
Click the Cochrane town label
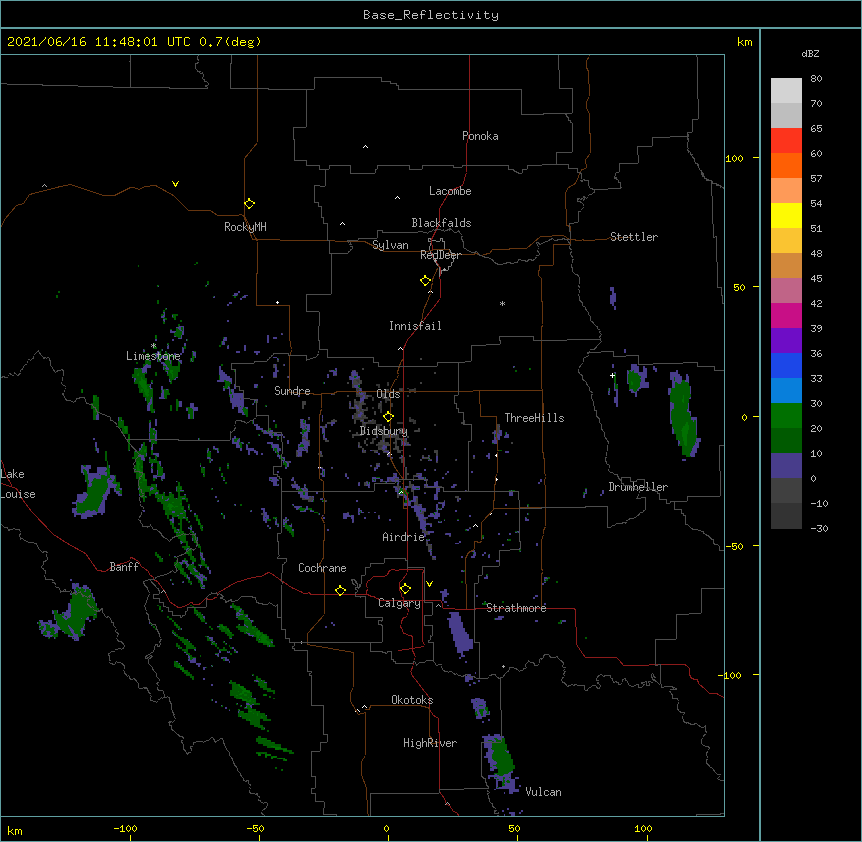coord(322,568)
